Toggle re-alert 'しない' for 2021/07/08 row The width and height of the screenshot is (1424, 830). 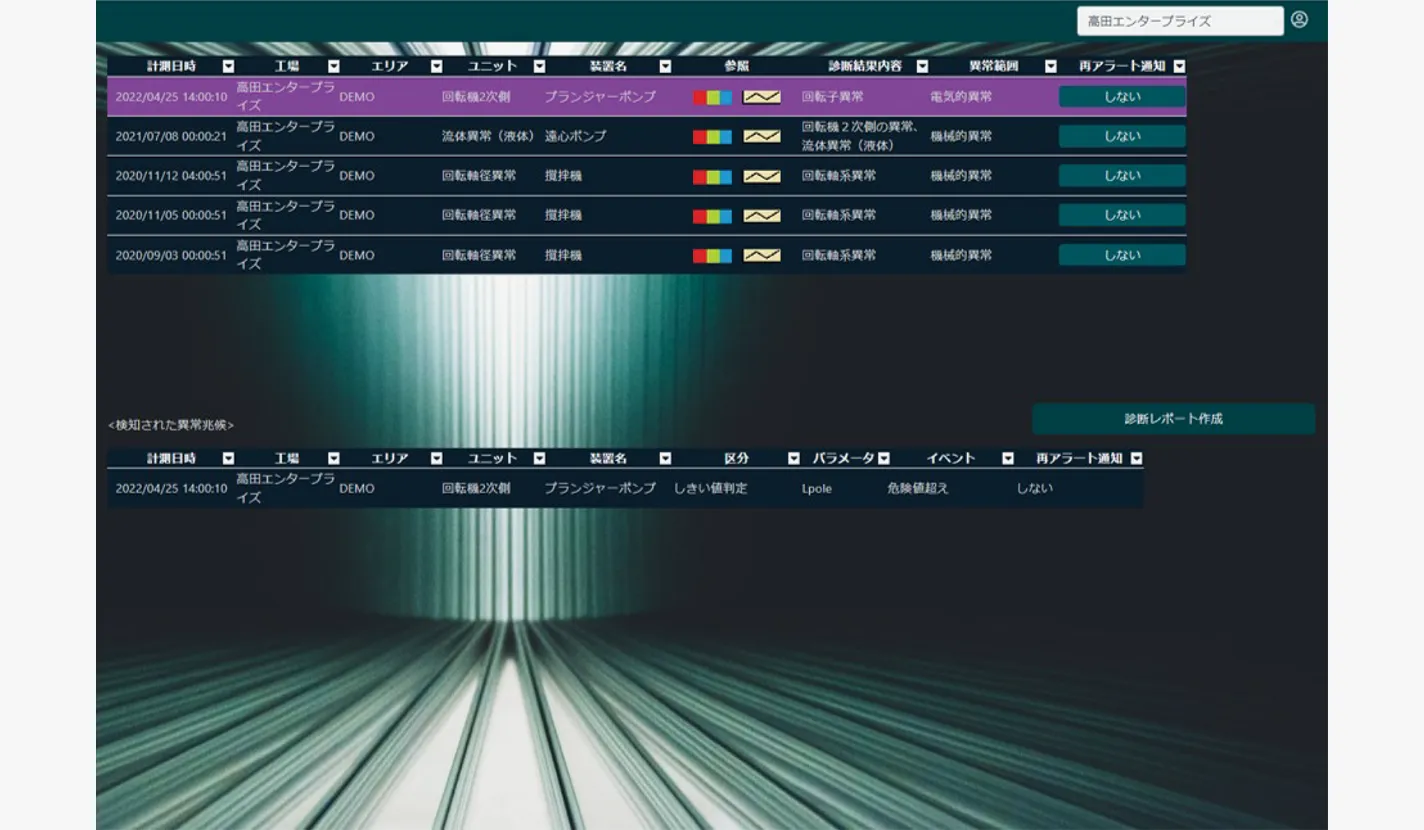click(x=1122, y=136)
